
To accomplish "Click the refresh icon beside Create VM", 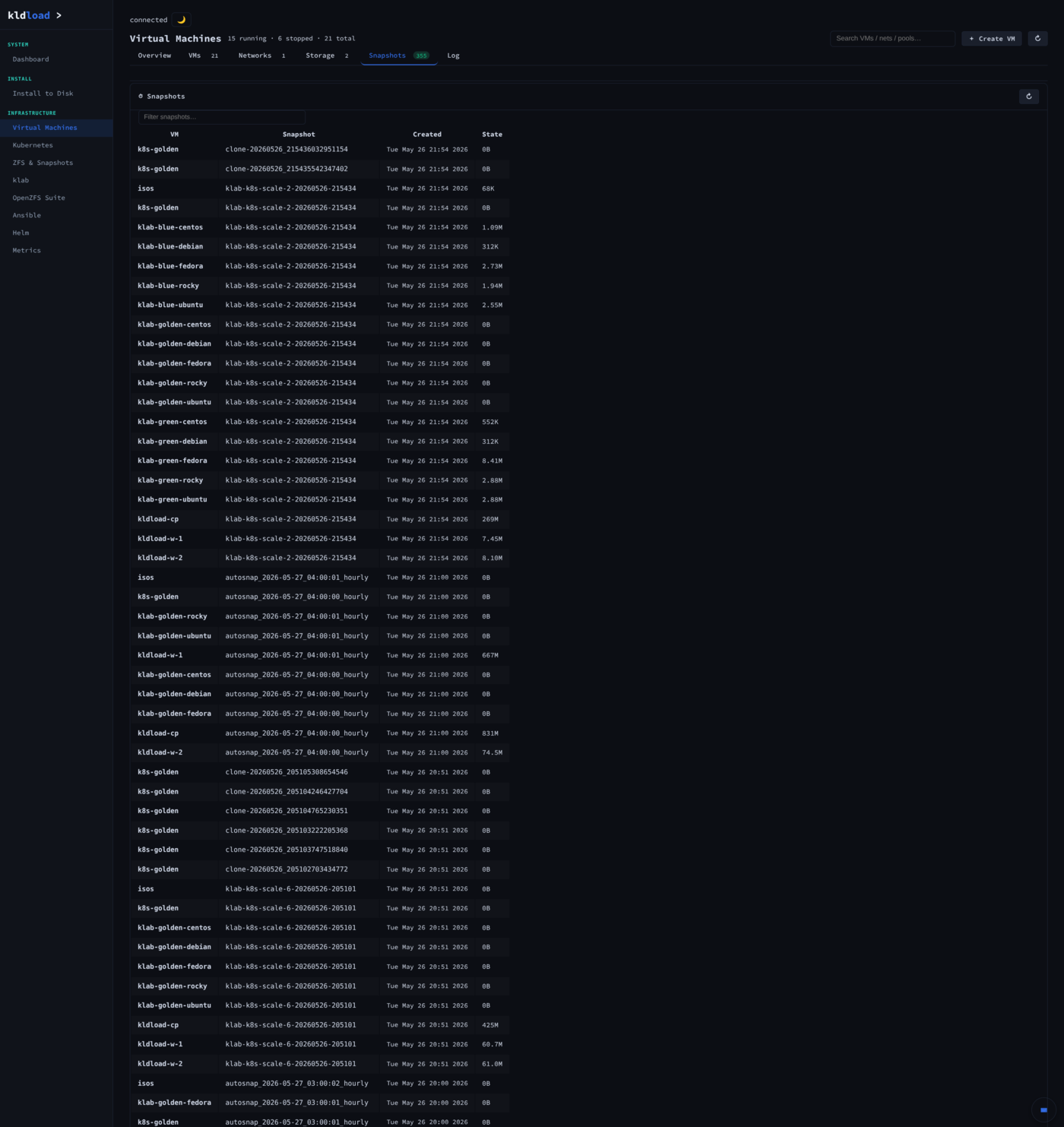I will [x=1037, y=38].
